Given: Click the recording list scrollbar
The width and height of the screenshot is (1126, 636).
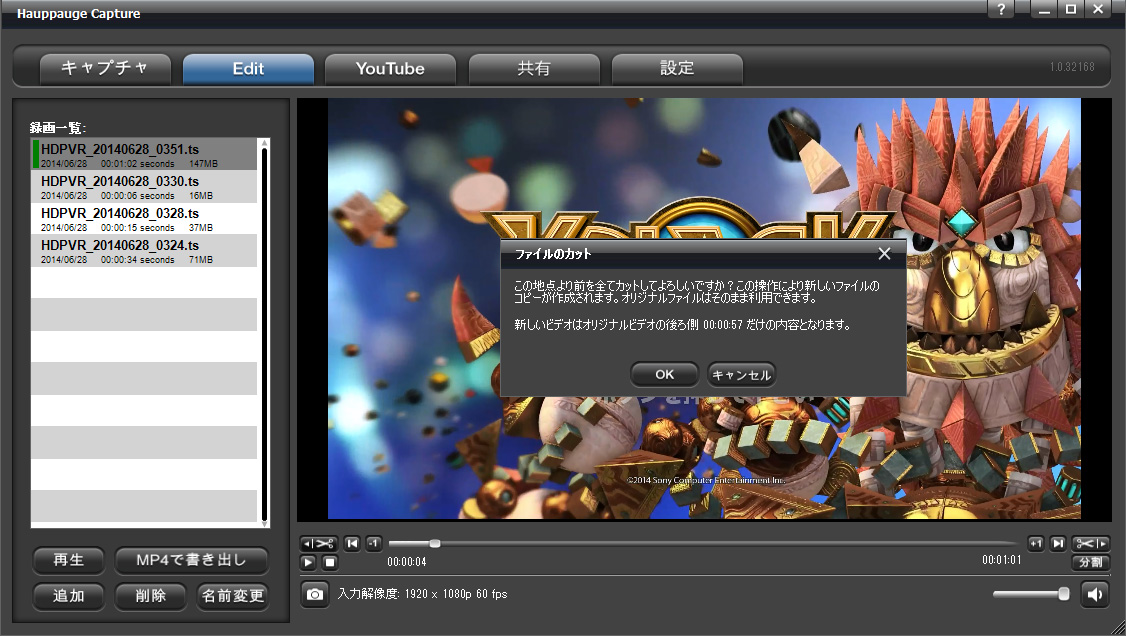Looking at the screenshot, I should (264, 333).
